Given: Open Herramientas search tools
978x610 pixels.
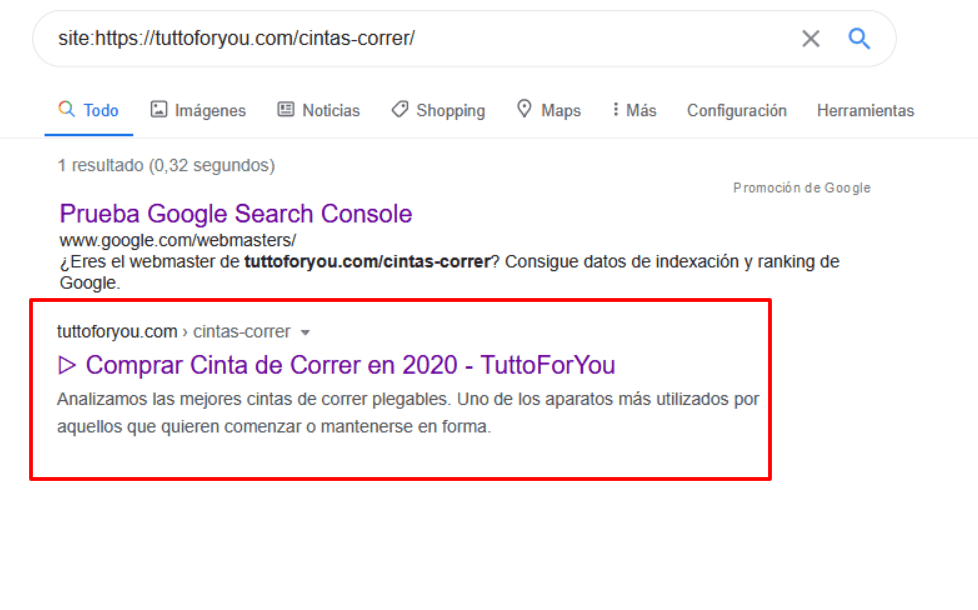Looking at the screenshot, I should (x=865, y=110).
